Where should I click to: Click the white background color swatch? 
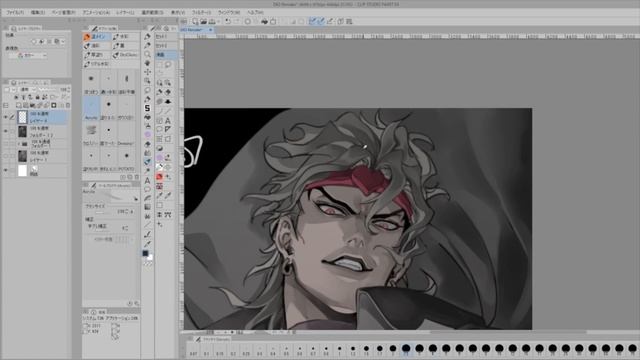pyautogui.click(x=150, y=258)
